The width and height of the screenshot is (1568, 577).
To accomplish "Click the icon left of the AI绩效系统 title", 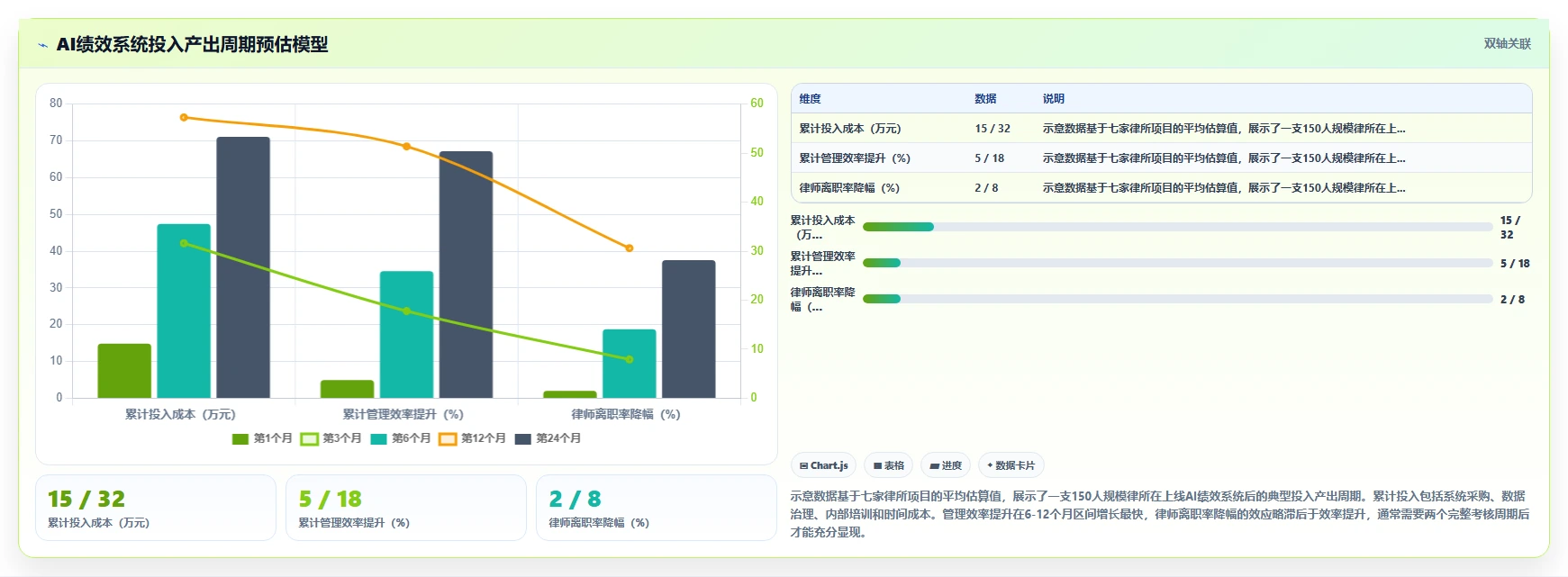I will click(x=42, y=45).
